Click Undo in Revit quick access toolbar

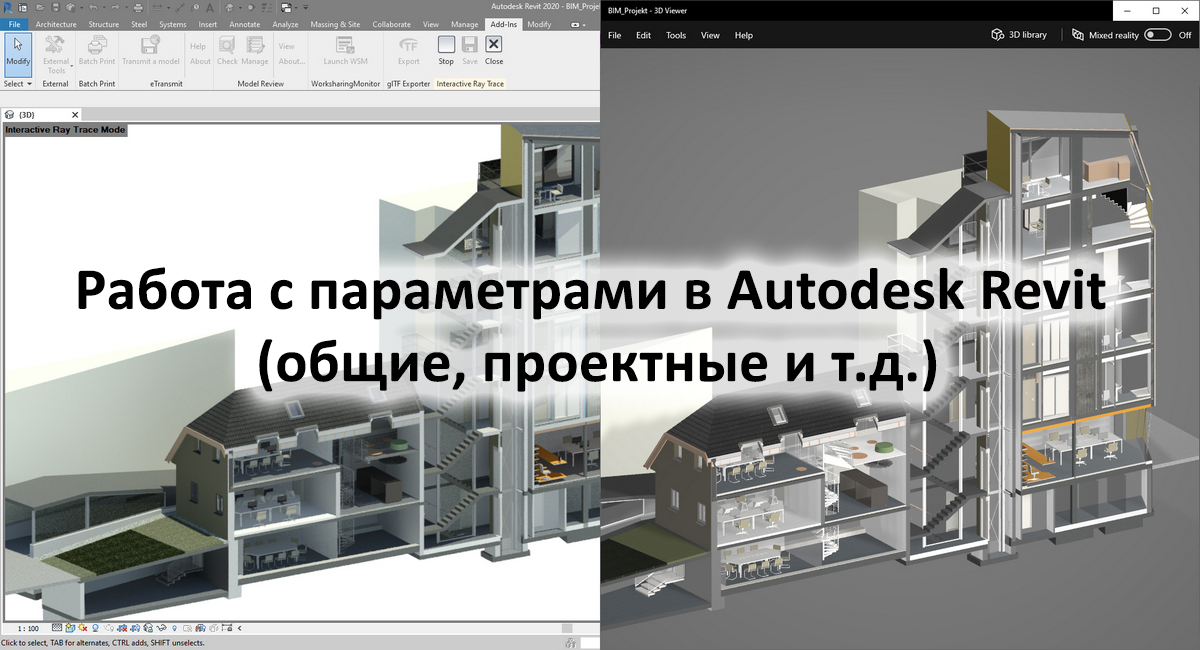[93, 7]
